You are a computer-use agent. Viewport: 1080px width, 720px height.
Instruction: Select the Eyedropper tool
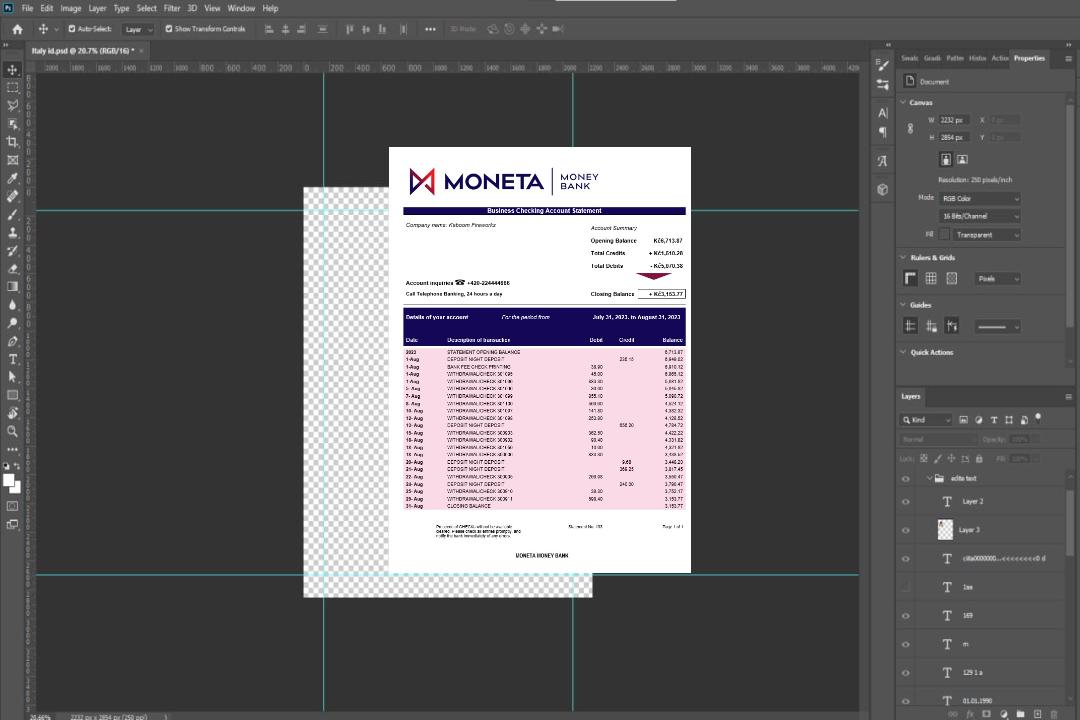[x=12, y=178]
